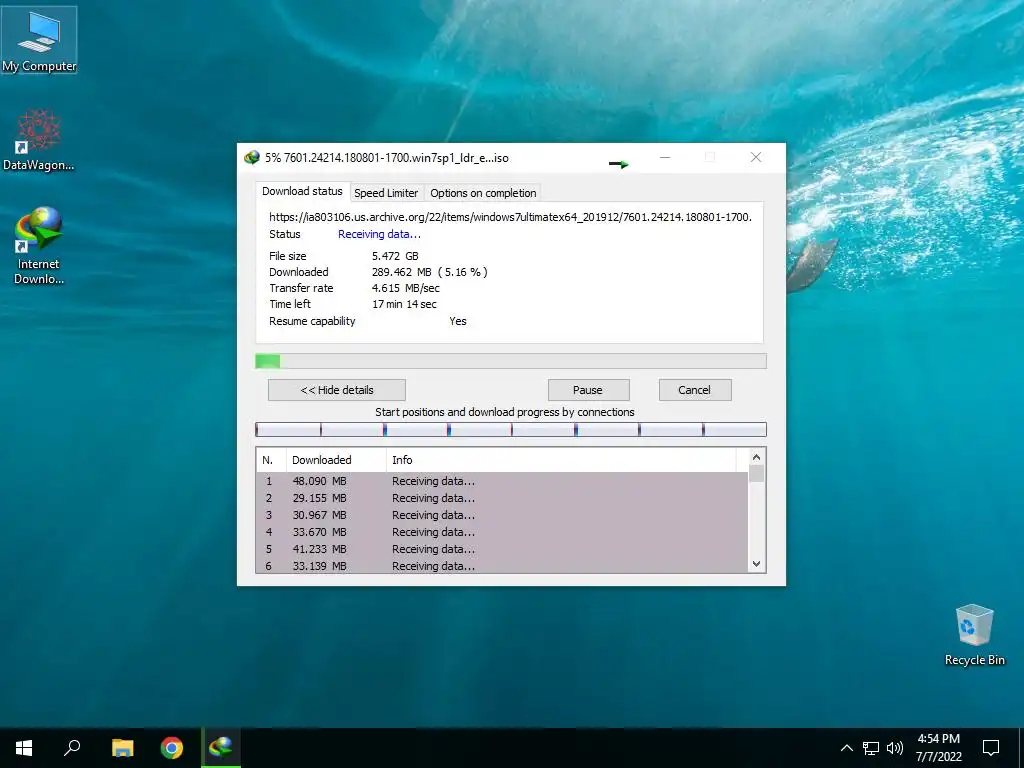Cancel the download
Viewport: 1024px width, 768px height.
pos(695,390)
